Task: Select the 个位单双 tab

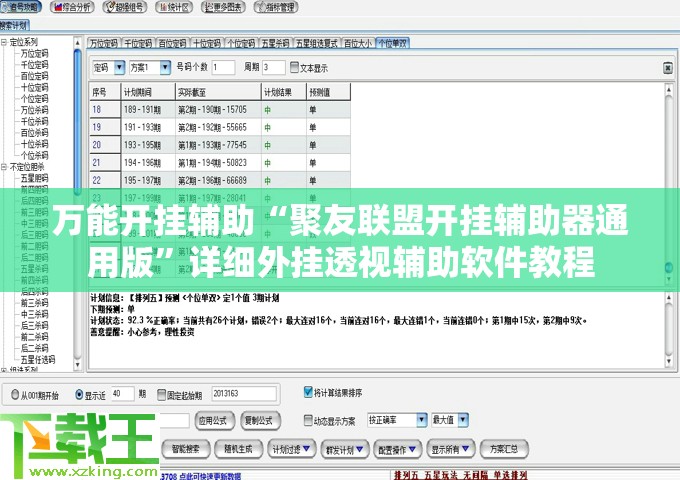Action: click(x=392, y=43)
